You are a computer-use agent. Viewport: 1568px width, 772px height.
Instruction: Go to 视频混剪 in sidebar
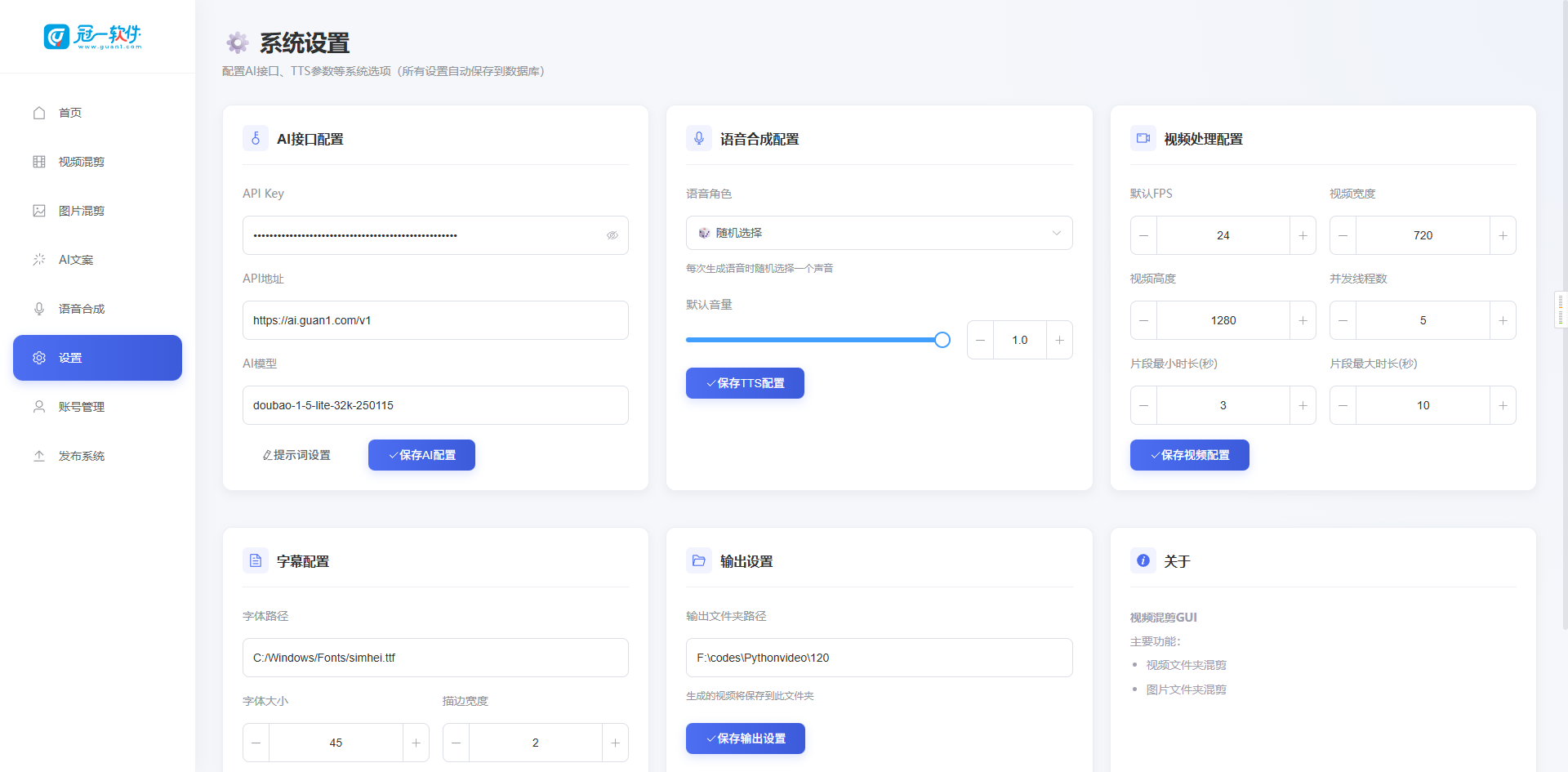(82, 162)
